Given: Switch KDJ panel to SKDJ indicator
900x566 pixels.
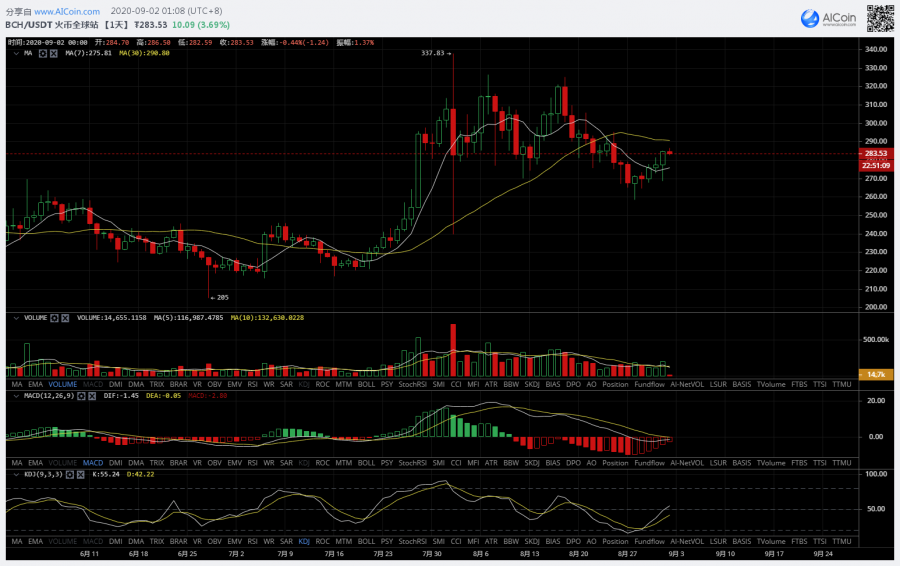Looking at the screenshot, I should pos(532,541).
